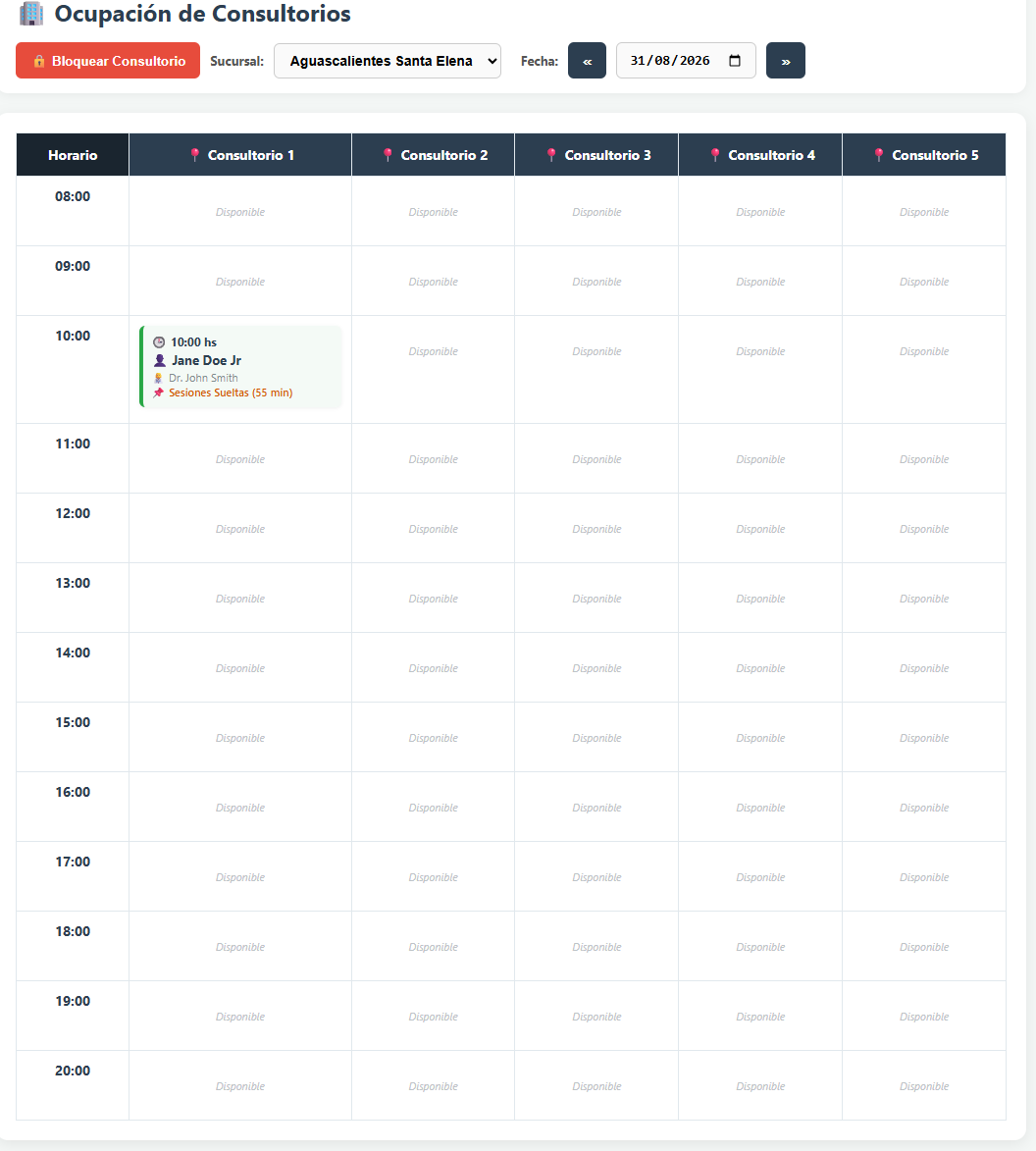Select Disponible slot at 09:00 in Consultorio 4
The image size is (1036, 1151).
pos(760,282)
